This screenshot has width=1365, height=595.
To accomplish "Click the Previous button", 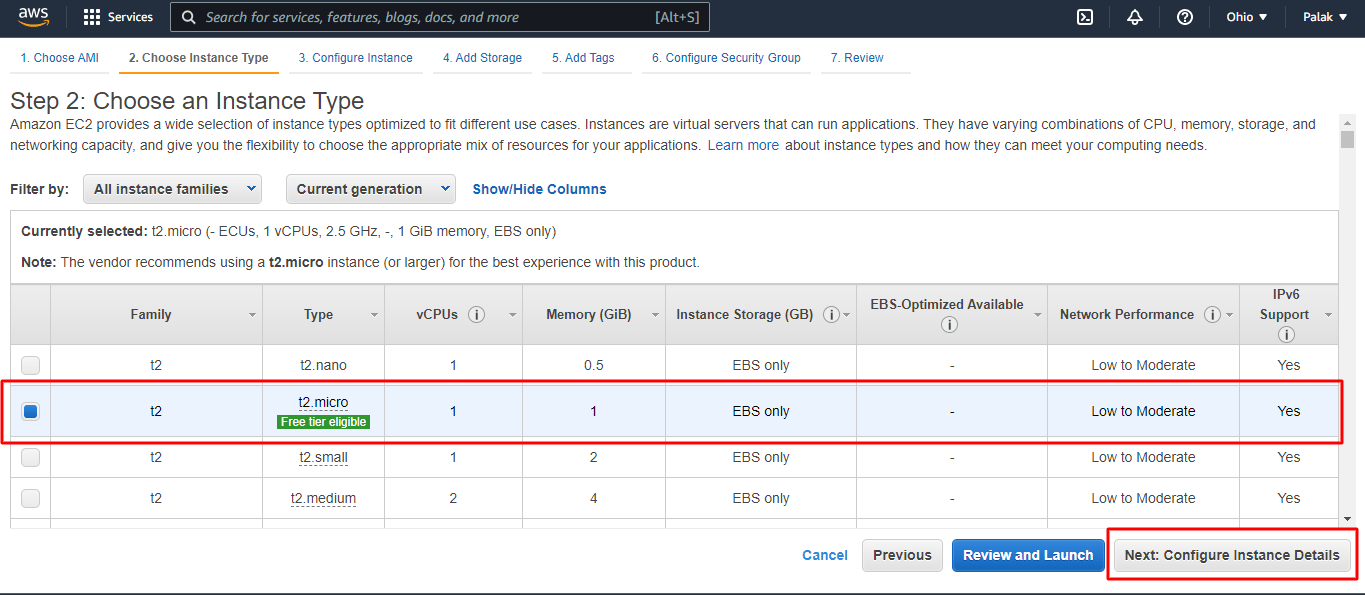I will pos(902,555).
